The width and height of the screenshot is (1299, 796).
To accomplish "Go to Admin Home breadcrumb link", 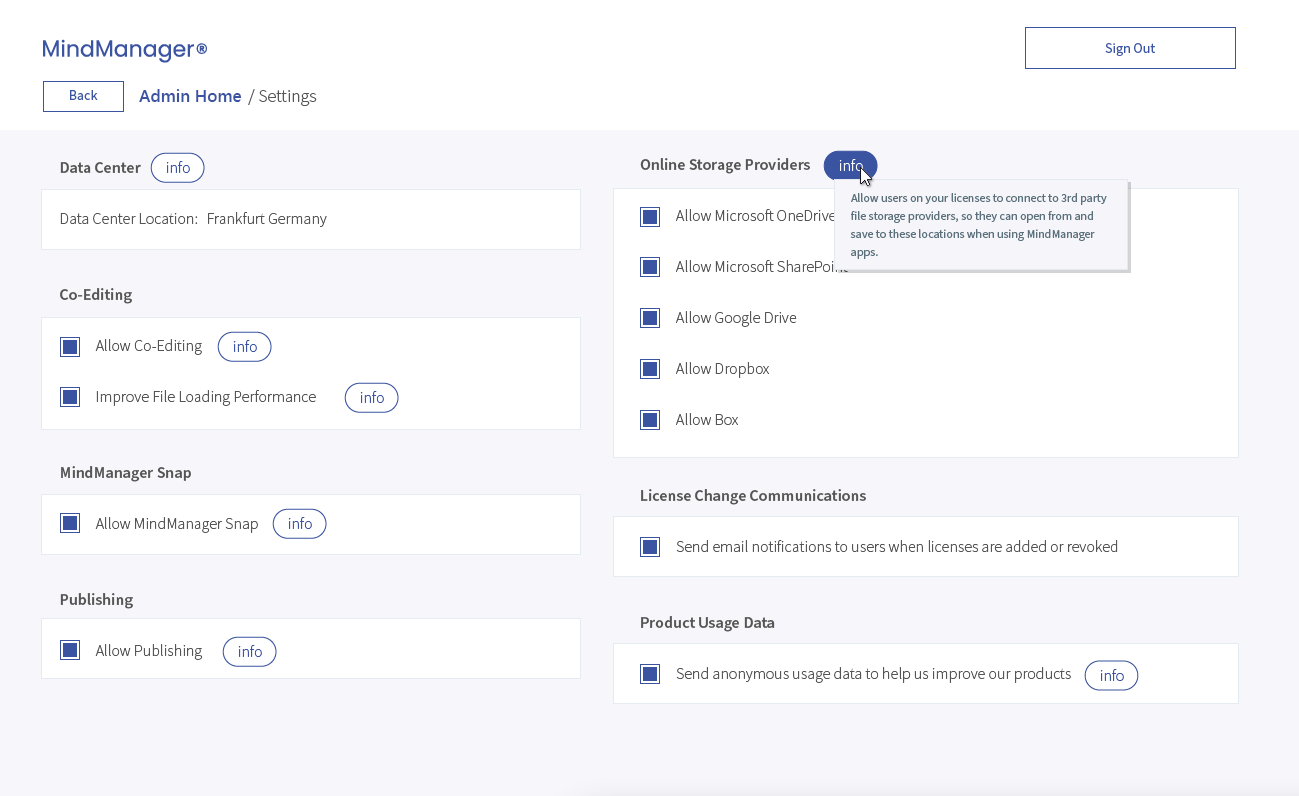I will (190, 96).
